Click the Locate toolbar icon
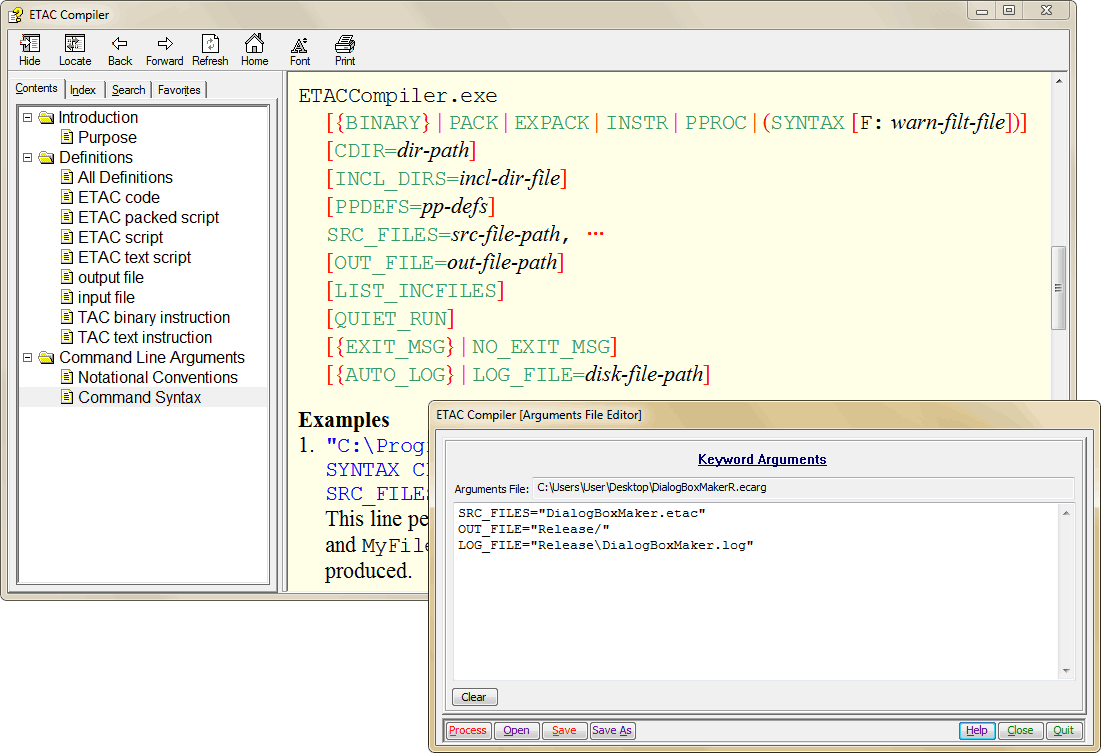Image resolution: width=1101 pixels, height=753 pixels. click(75, 49)
